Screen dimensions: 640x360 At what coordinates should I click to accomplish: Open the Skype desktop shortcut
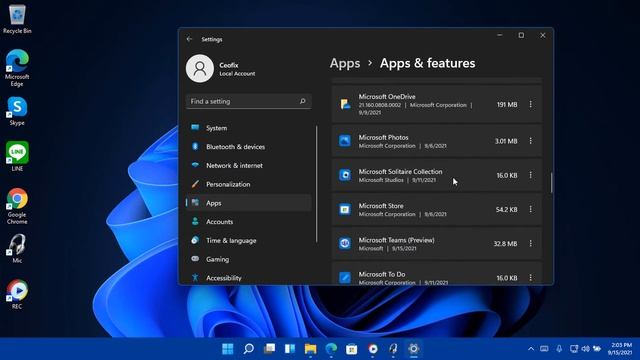[x=17, y=111]
